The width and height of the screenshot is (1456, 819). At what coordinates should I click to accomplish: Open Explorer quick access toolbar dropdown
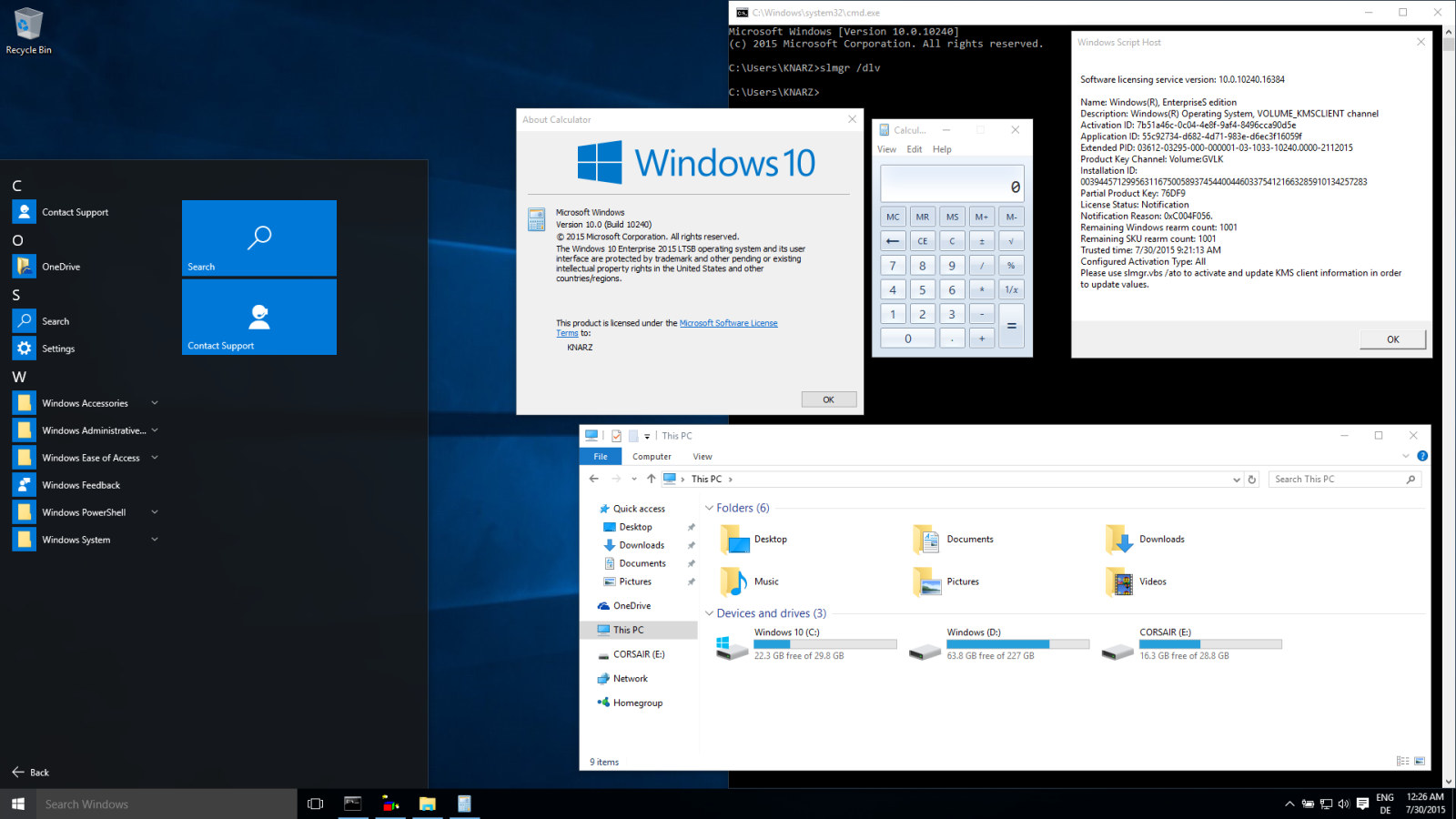pos(647,436)
